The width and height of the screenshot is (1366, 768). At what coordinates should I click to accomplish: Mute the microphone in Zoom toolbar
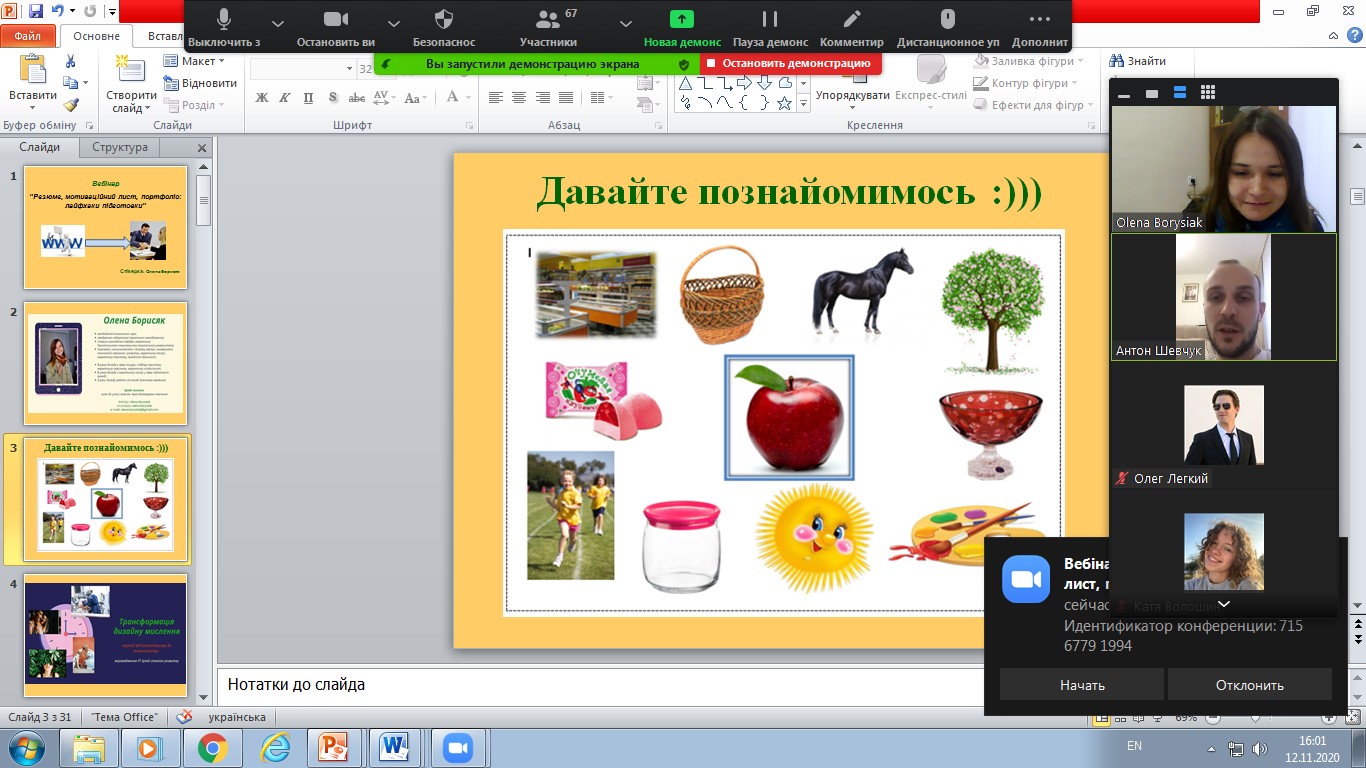224,19
